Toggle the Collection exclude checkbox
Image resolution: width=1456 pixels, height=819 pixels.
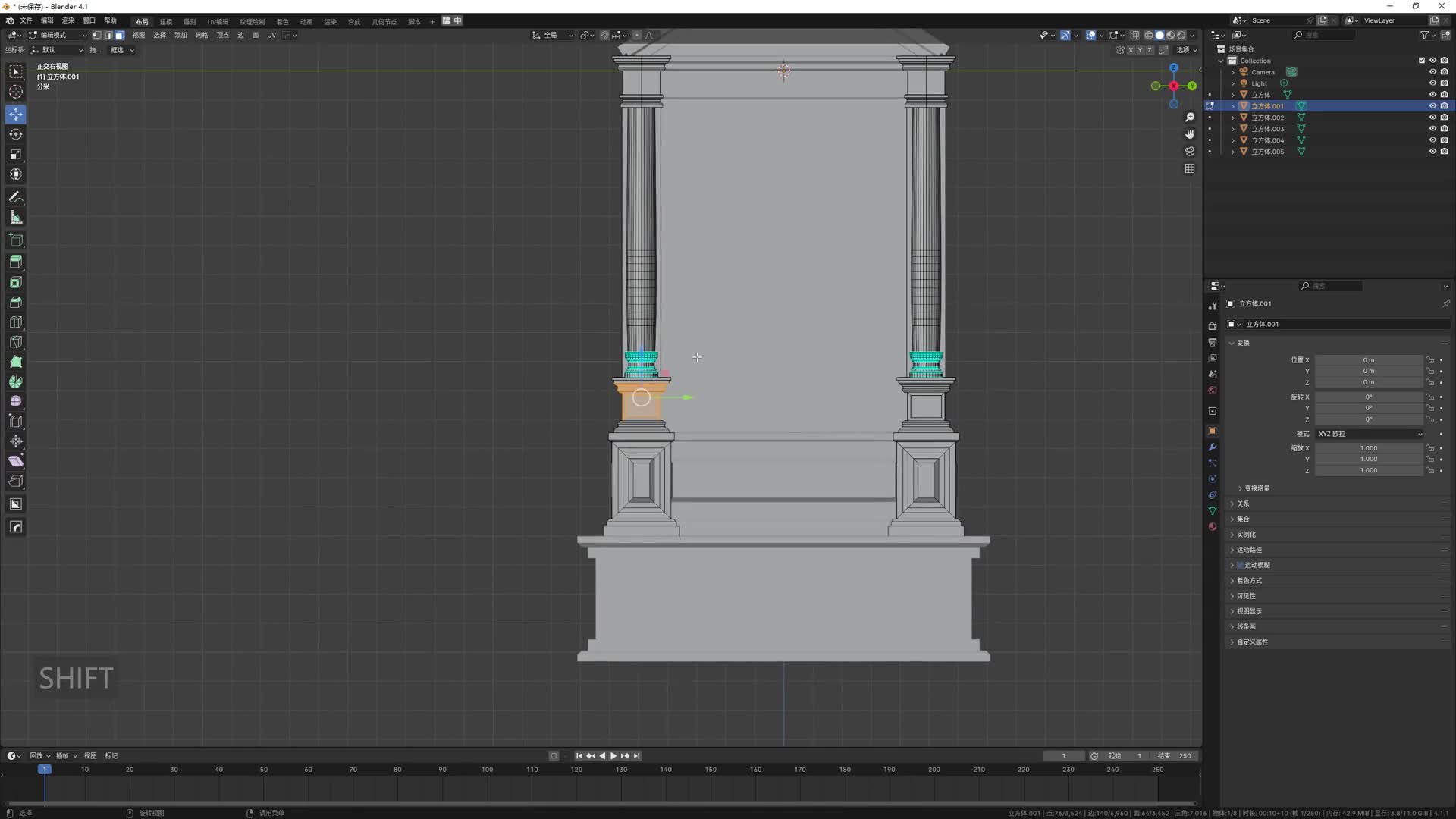(1422, 61)
